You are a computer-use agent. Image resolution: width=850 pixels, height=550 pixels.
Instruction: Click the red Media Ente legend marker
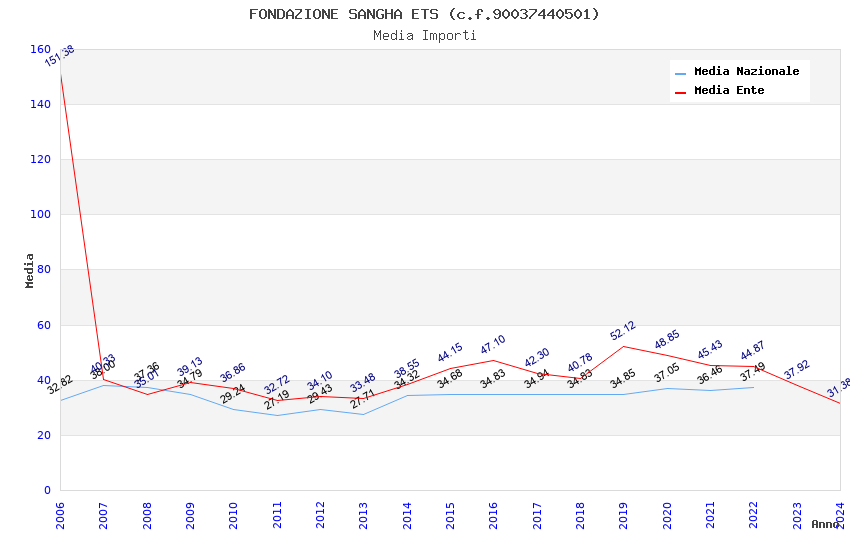click(680, 93)
